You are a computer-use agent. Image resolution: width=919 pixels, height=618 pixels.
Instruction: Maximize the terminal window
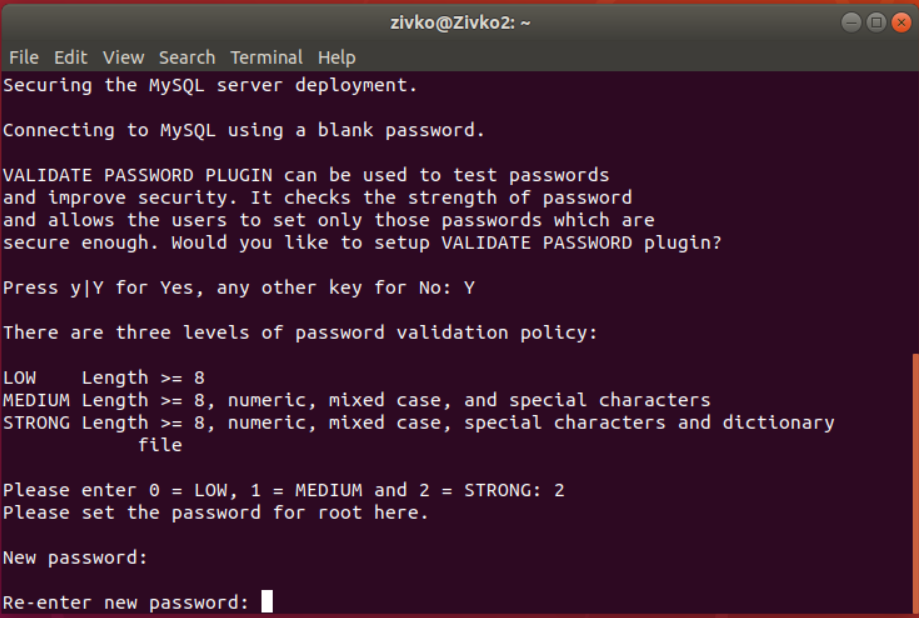coord(876,22)
